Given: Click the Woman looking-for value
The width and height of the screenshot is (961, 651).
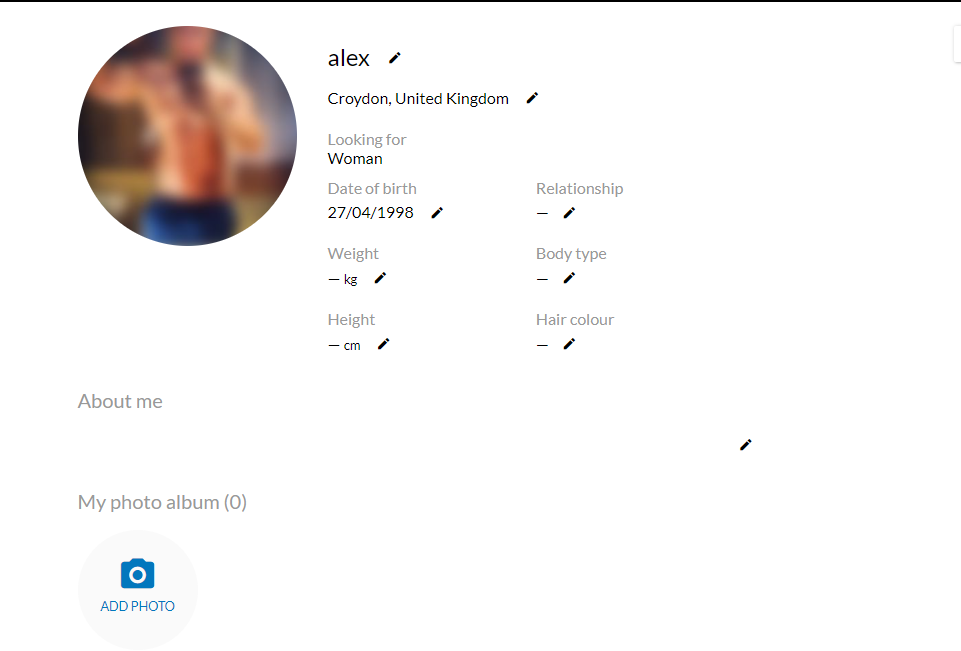Looking at the screenshot, I should (355, 159).
